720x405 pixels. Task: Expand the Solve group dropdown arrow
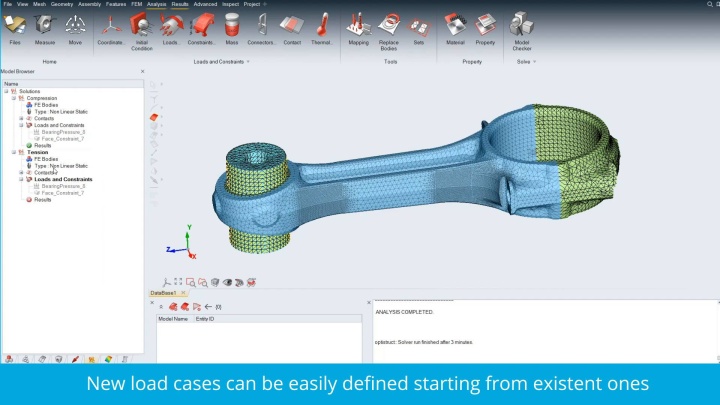tap(534, 62)
